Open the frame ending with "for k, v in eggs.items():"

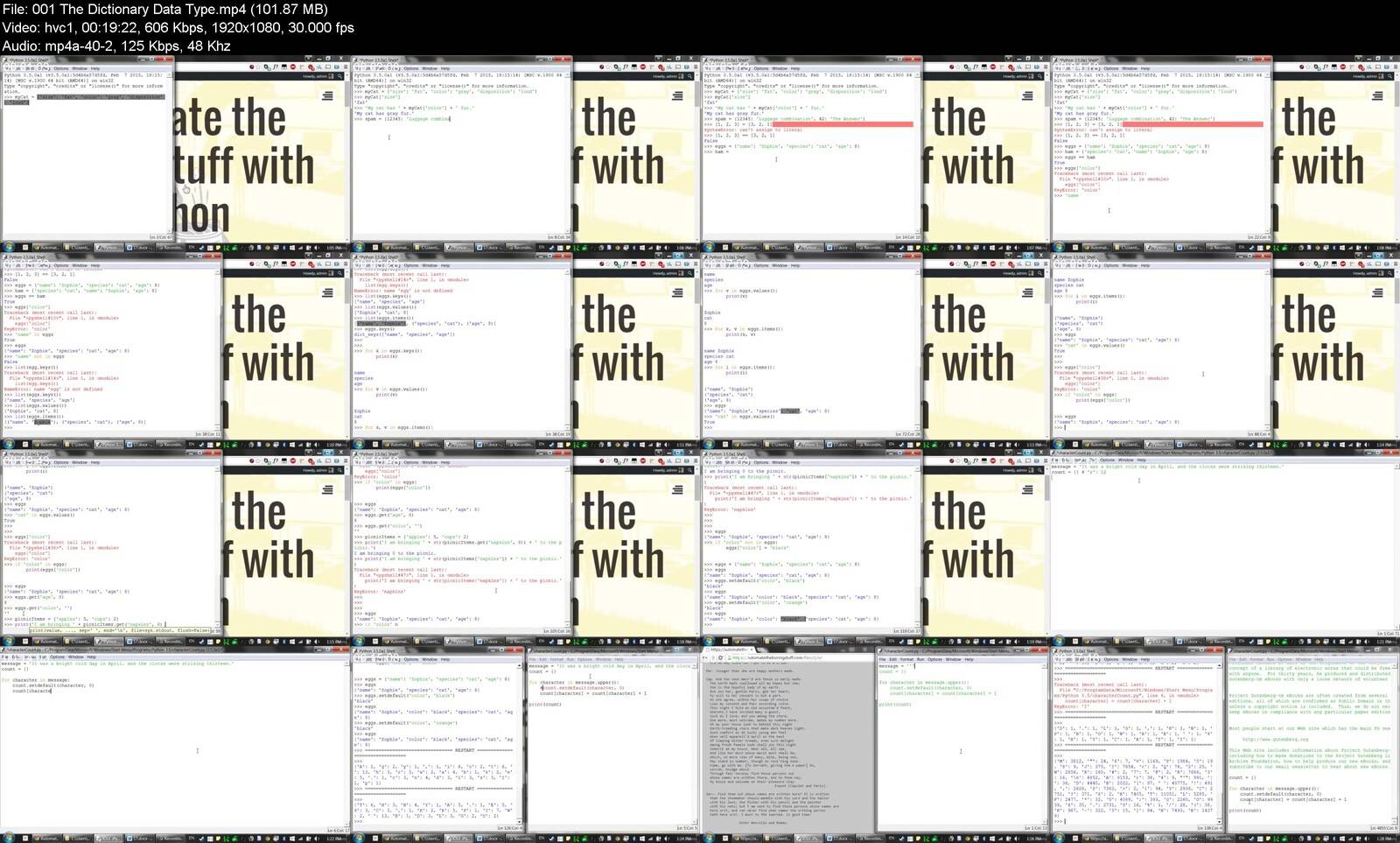[525, 352]
